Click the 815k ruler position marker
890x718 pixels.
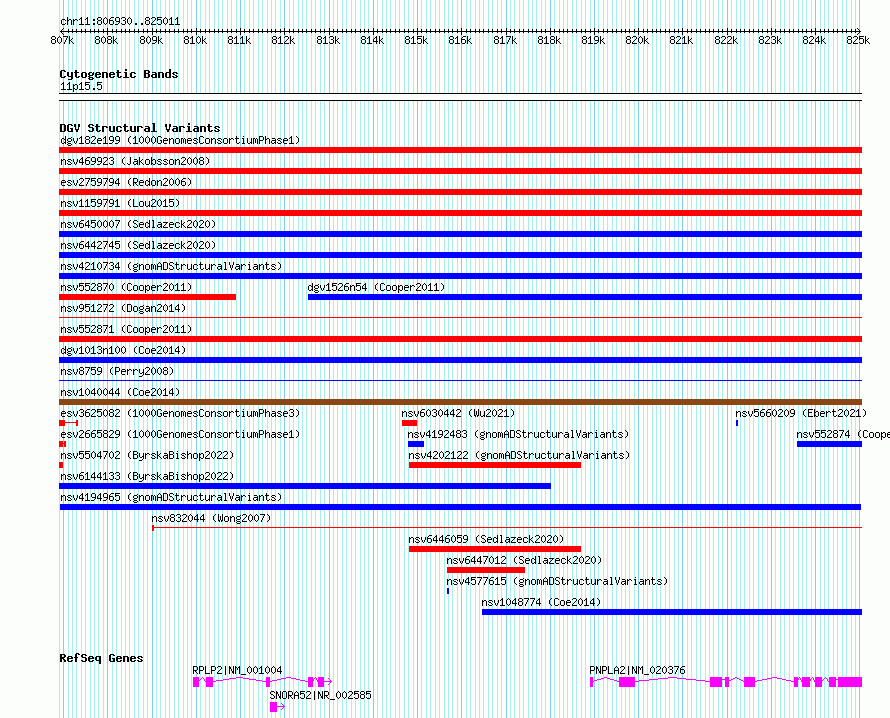point(416,40)
